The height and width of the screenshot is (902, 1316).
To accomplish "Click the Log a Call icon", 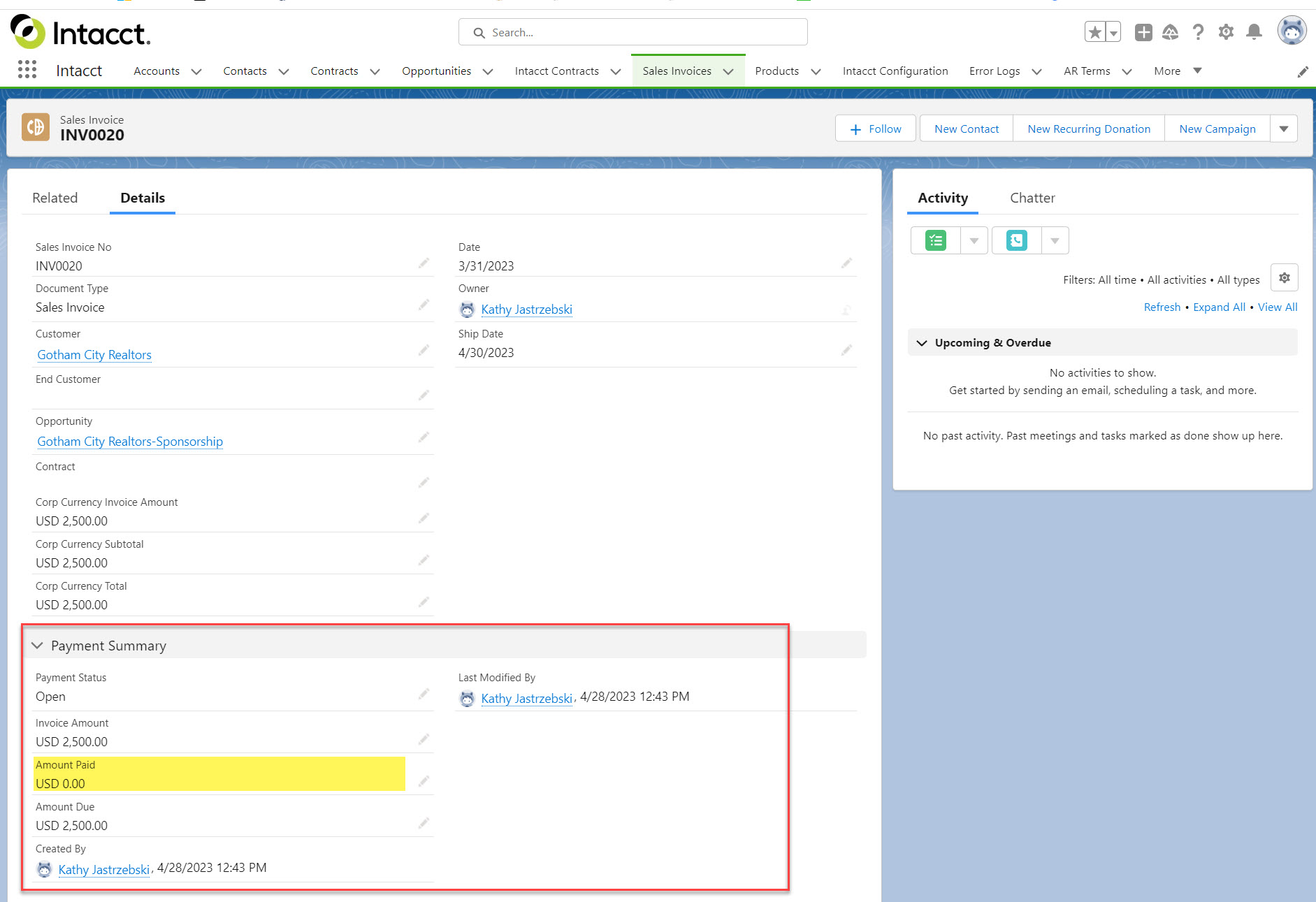I will [1017, 240].
